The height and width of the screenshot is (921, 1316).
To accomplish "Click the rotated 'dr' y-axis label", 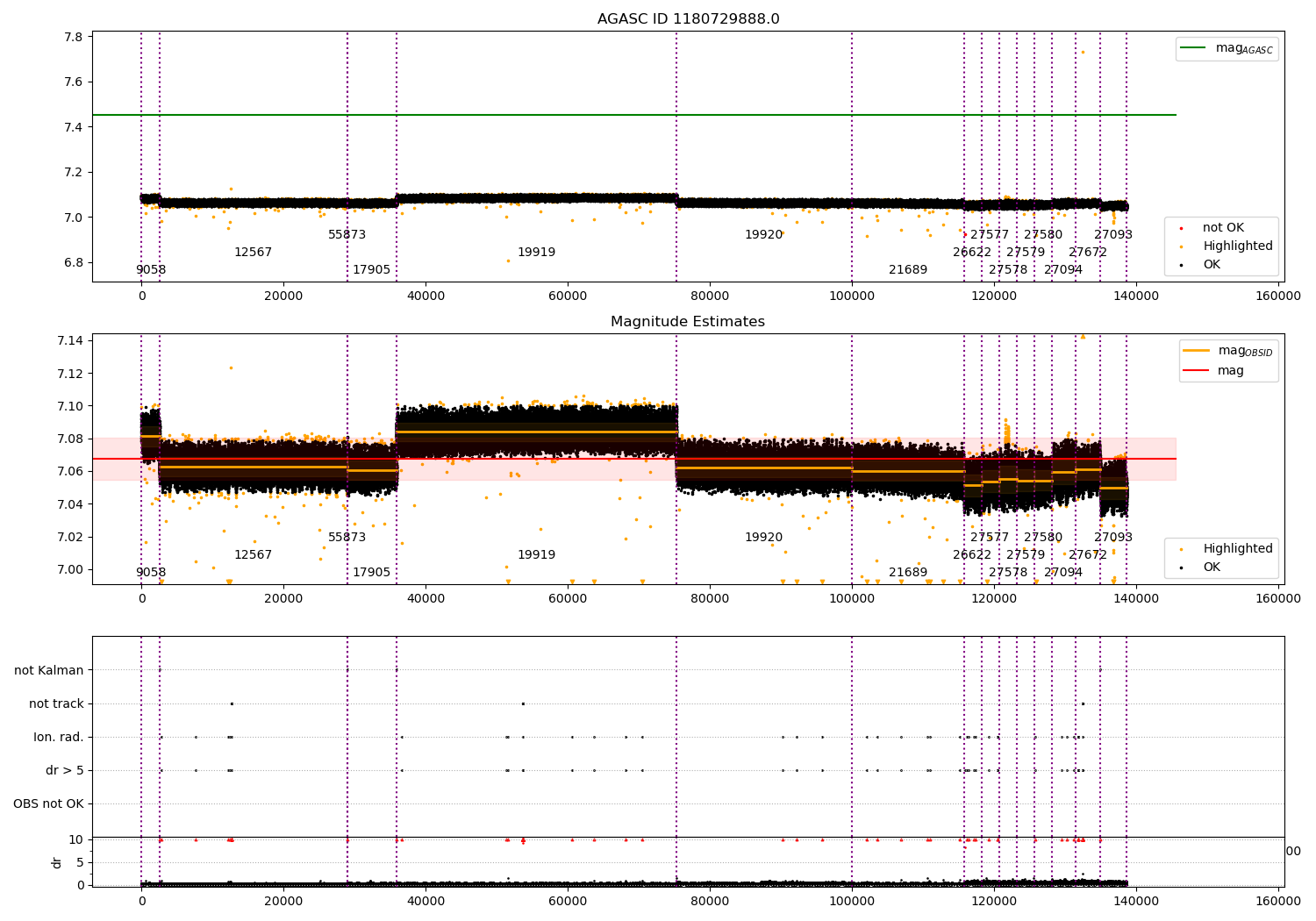I will [x=57, y=862].
